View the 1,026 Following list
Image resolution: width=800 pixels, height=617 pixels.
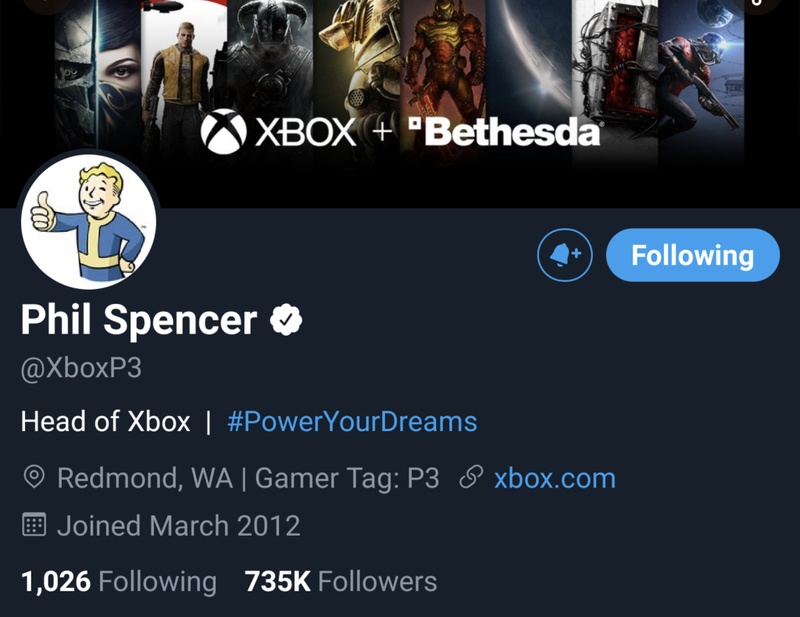click(x=118, y=581)
